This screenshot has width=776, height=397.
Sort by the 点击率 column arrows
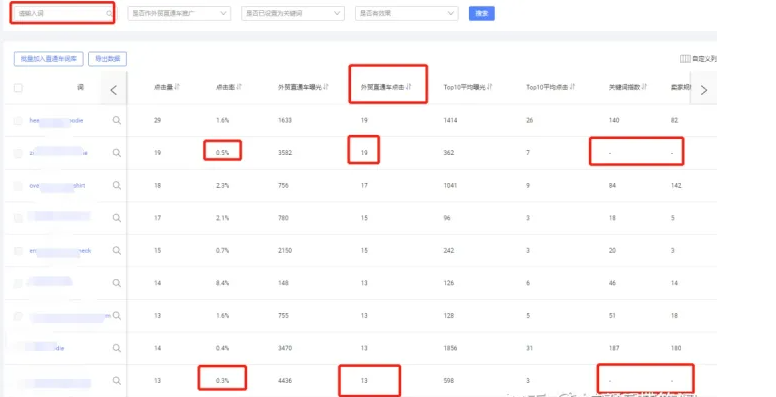(x=239, y=87)
